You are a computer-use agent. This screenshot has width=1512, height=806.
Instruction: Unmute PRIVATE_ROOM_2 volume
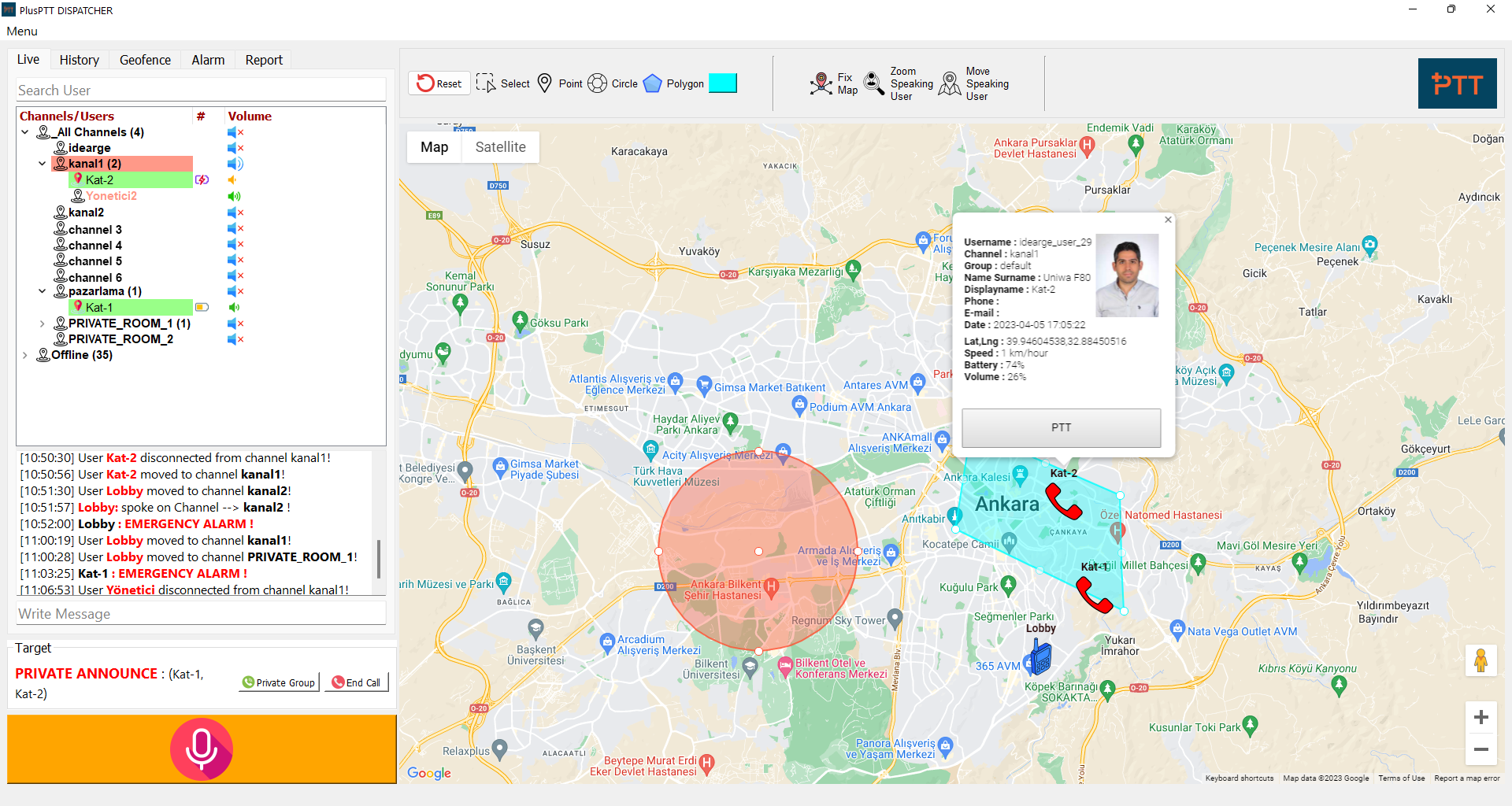[235, 339]
